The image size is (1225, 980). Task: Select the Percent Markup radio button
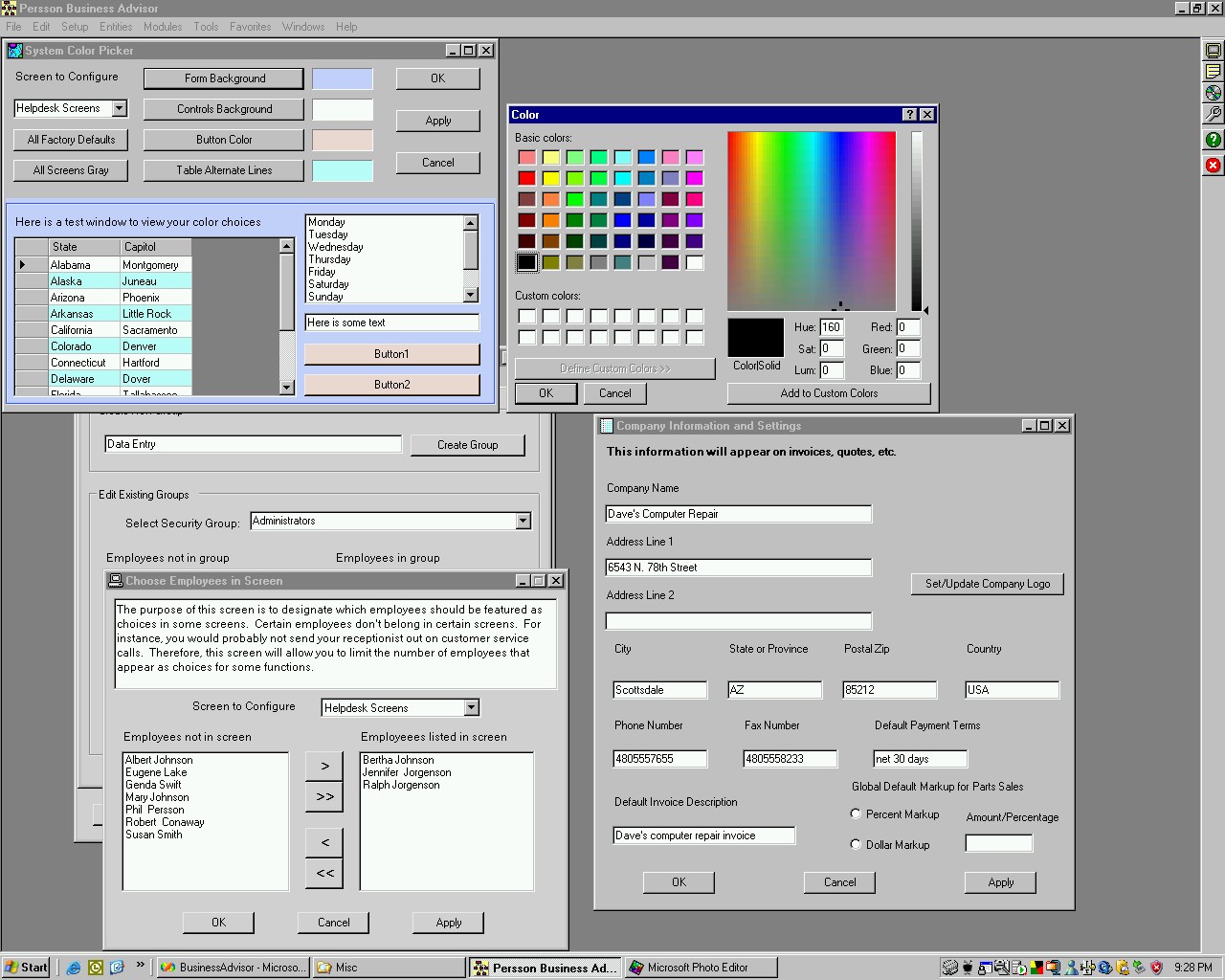click(856, 814)
